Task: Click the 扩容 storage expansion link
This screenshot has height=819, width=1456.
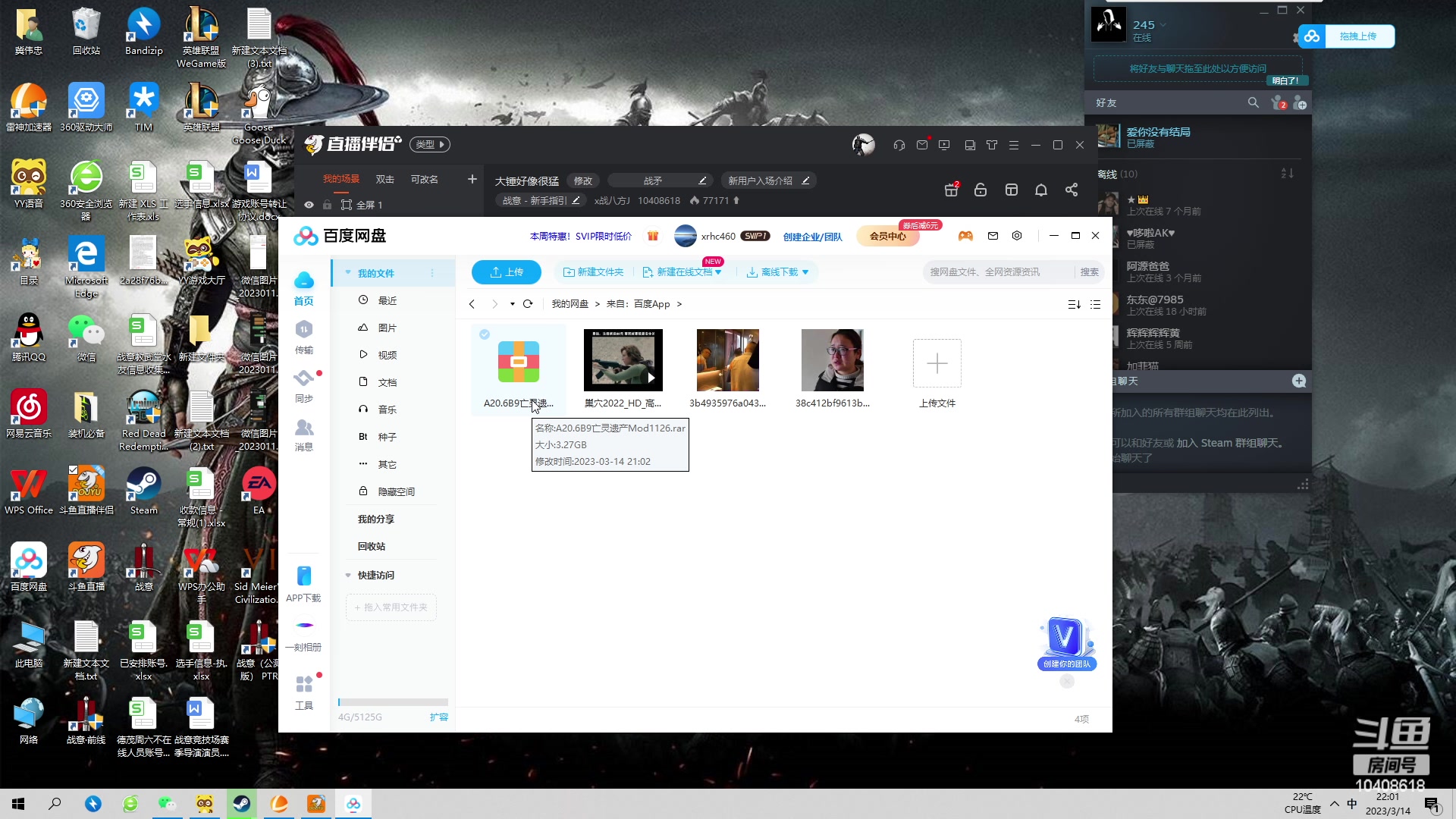Action: tap(438, 717)
